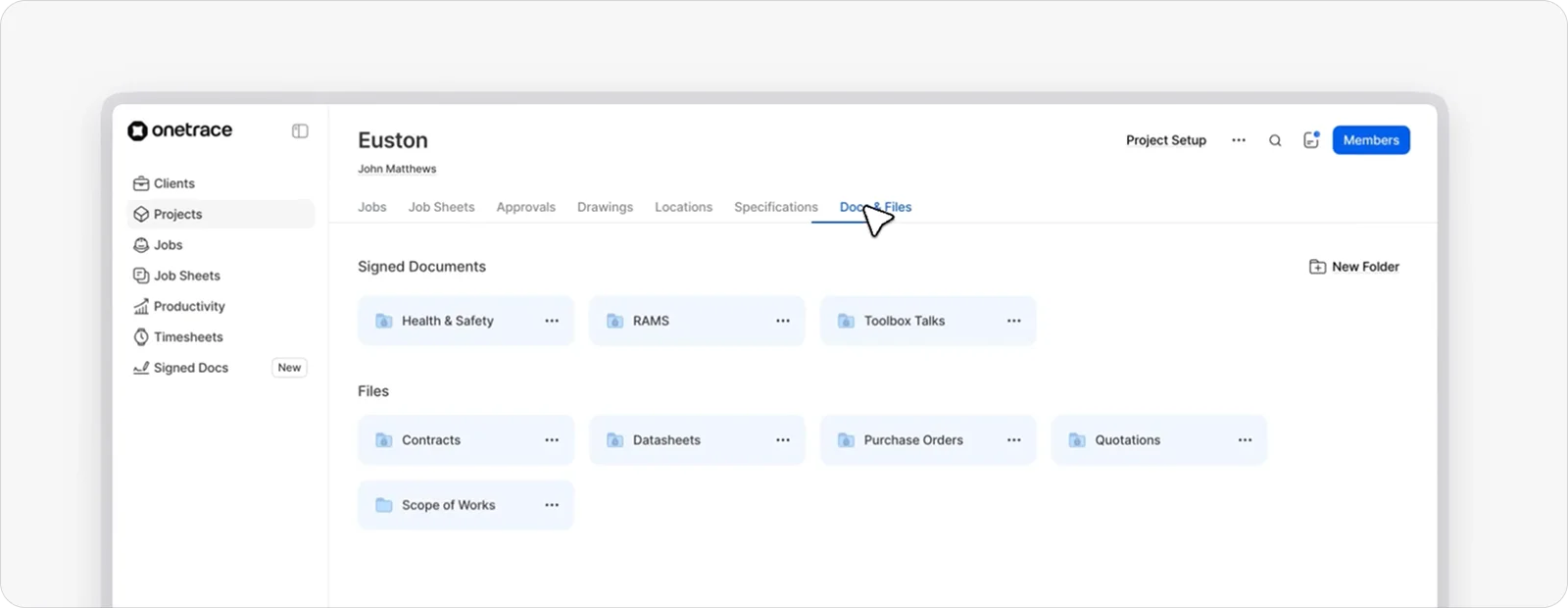Open Productivity in sidebar
Image resolution: width=1568 pixels, height=608 pixels.
click(x=220, y=306)
